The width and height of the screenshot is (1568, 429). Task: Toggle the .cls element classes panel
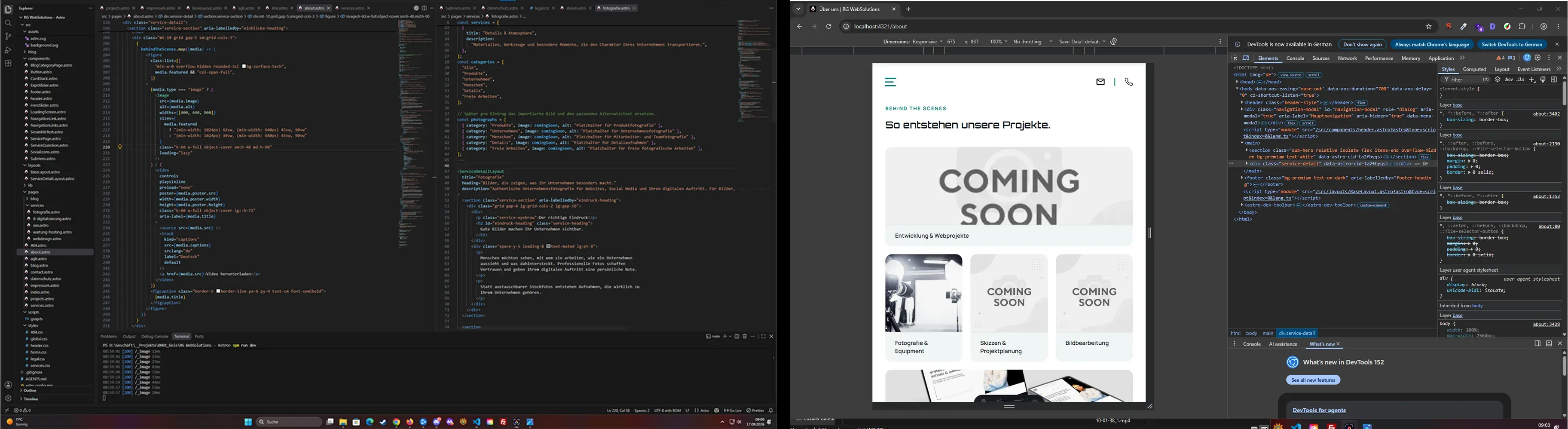[1521, 80]
